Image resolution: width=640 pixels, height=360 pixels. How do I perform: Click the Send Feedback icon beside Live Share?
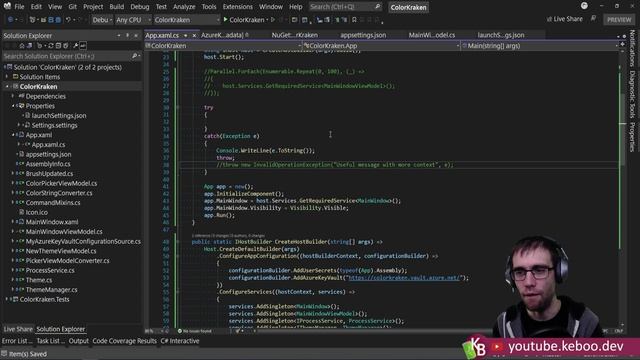[593, 19]
